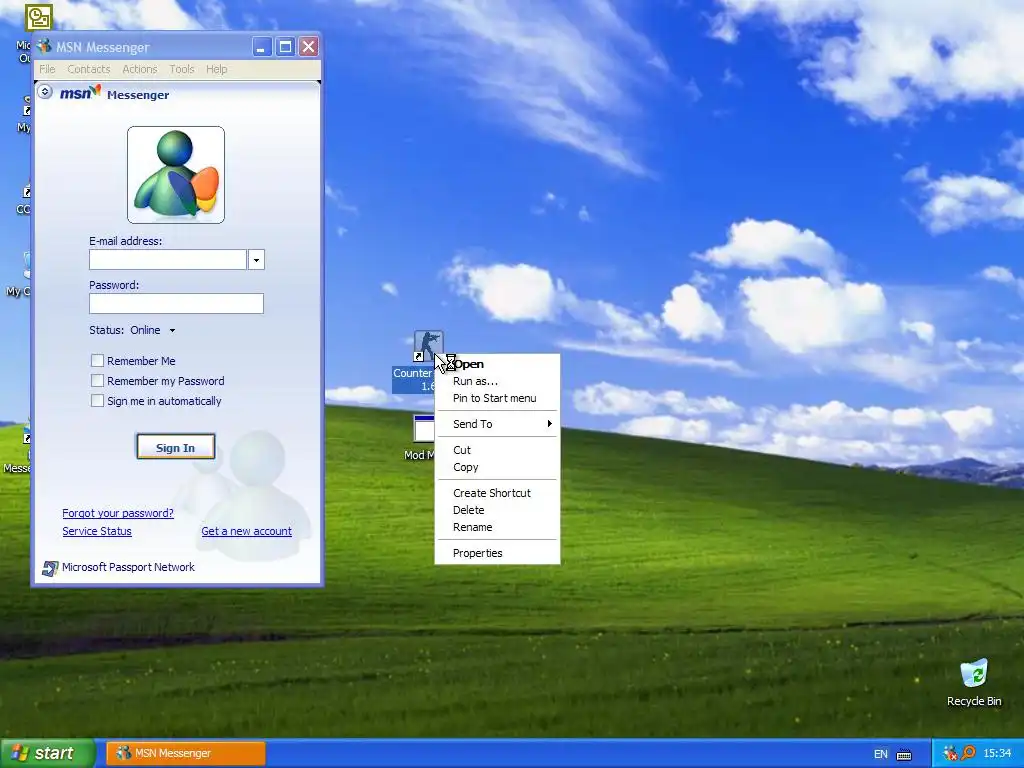The height and width of the screenshot is (768, 1024).
Task: Select the Counter-Strike 1.6 desktop shortcut icon
Action: 428,346
